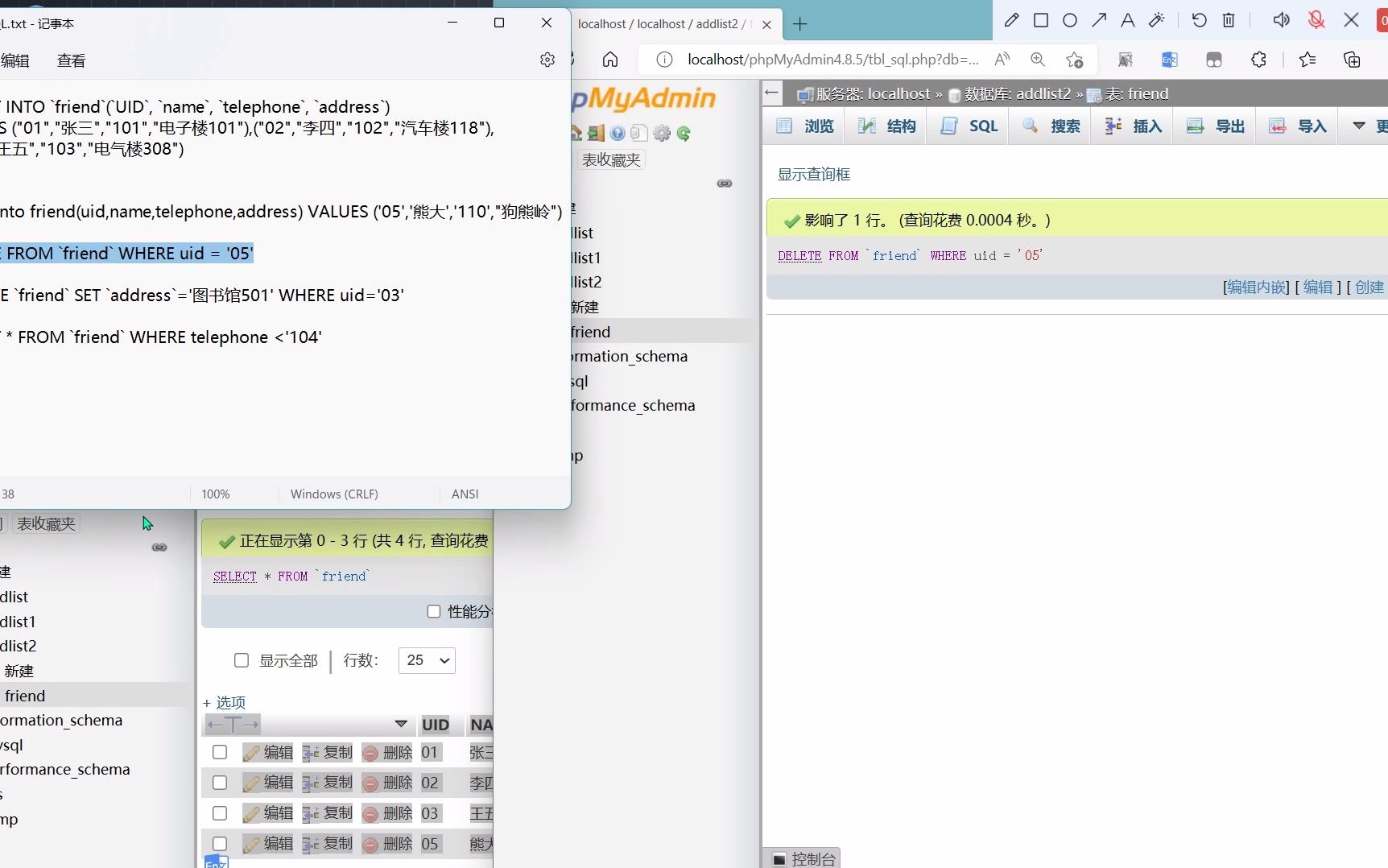This screenshot has height=868, width=1388.
Task: Open the 行数 25 rows dropdown
Action: [427, 660]
